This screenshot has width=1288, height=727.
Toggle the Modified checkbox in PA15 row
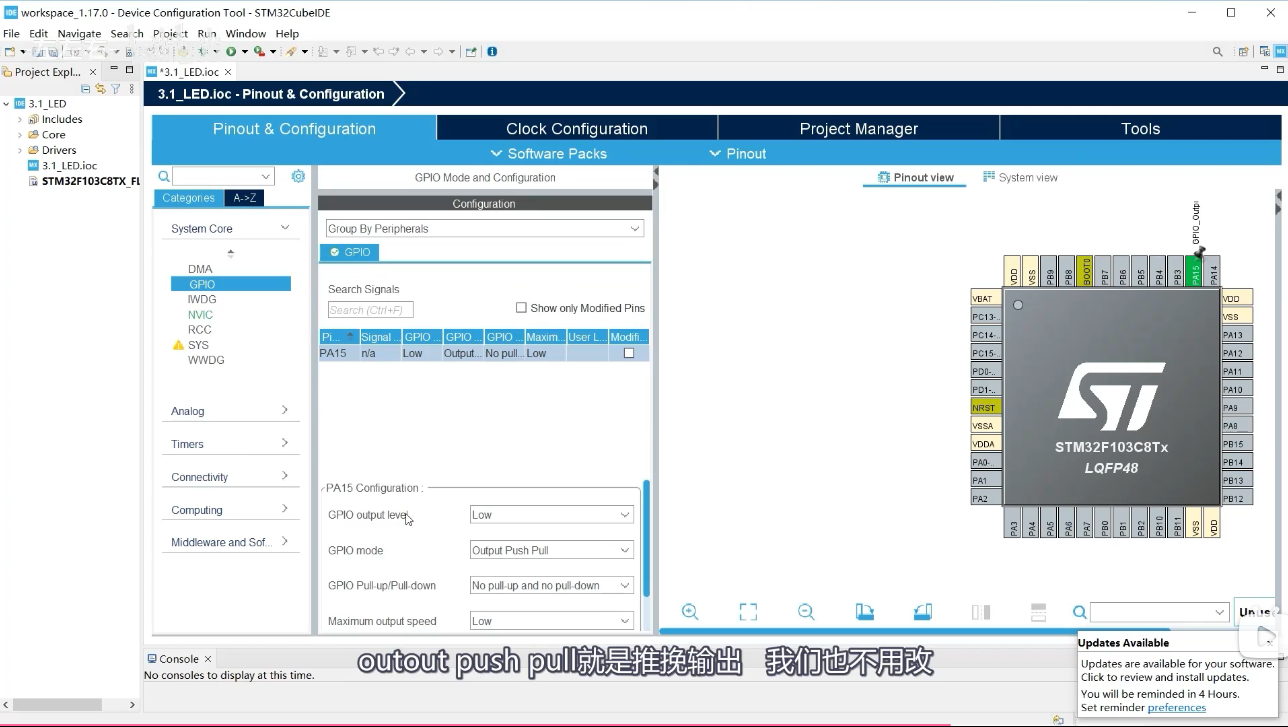(x=629, y=353)
